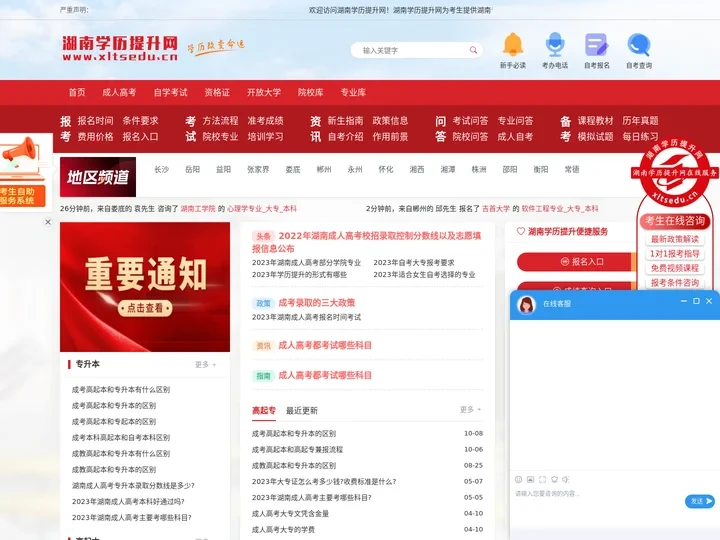This screenshot has width=720, height=540.
Task: Click the emoji icon in chat toolbar
Action: (x=518, y=479)
